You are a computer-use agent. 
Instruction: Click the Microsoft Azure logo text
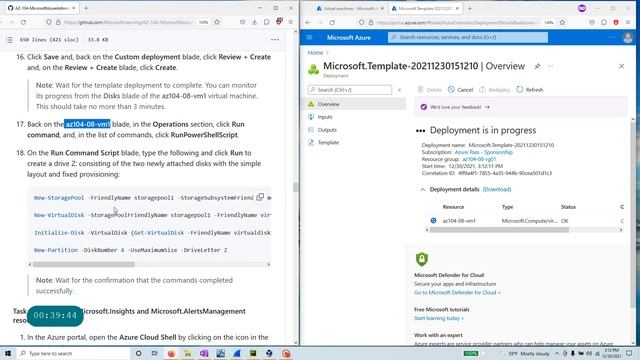[x=349, y=38]
